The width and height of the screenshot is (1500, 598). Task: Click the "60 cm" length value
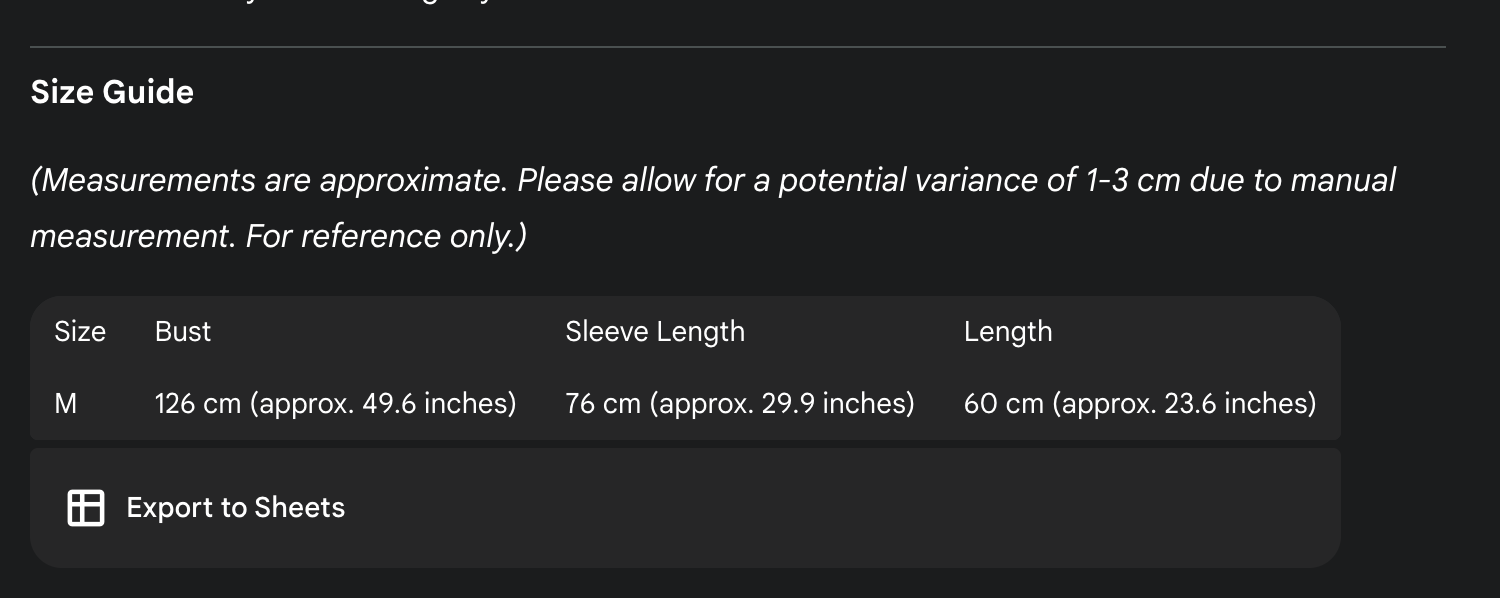point(1002,404)
